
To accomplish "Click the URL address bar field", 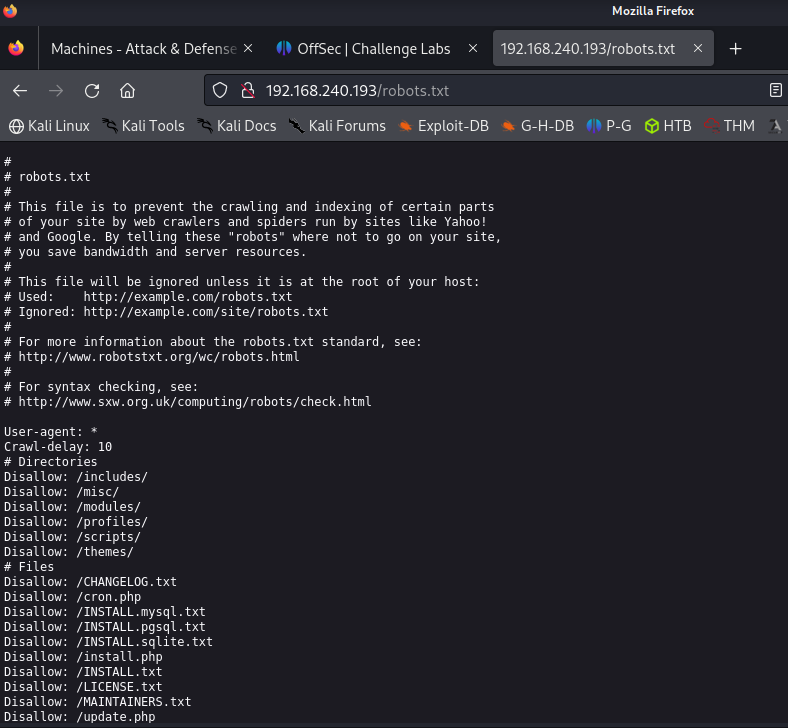I will 500,91.
